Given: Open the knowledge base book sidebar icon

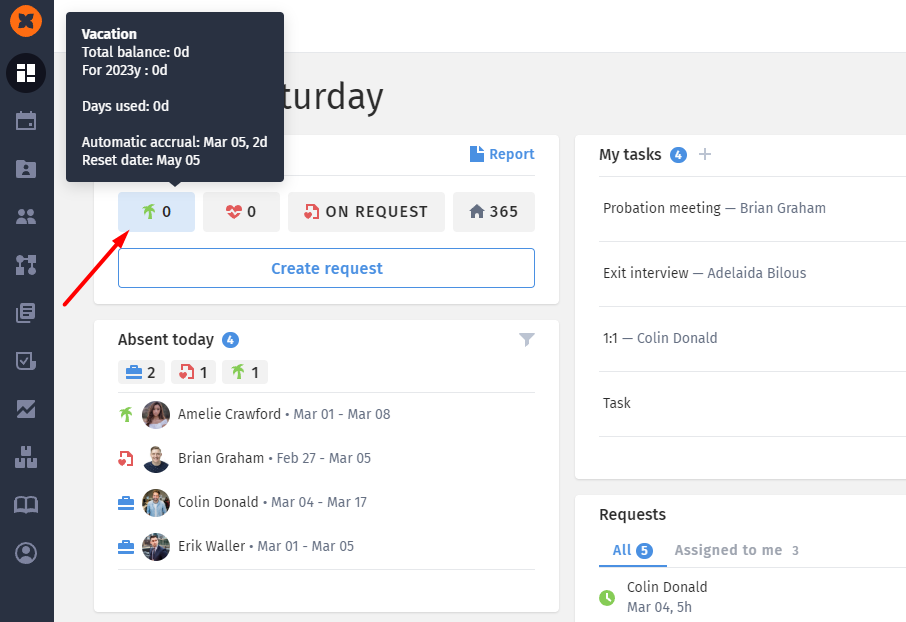Looking at the screenshot, I should (x=26, y=505).
